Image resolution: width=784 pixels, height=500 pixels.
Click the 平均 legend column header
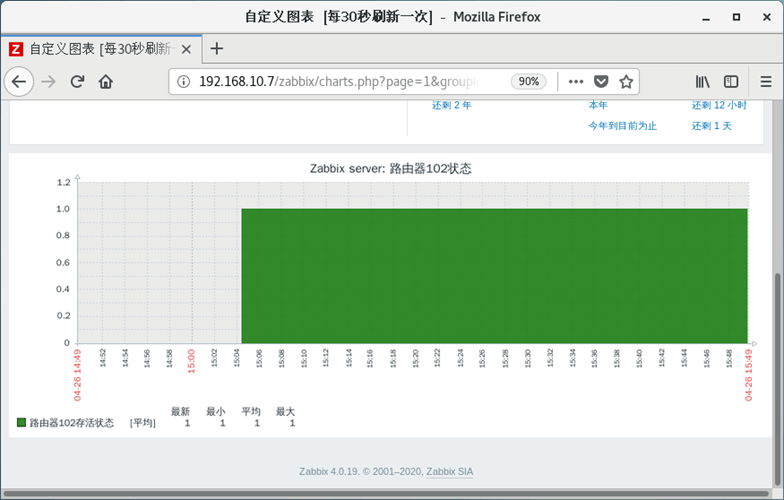pos(251,412)
